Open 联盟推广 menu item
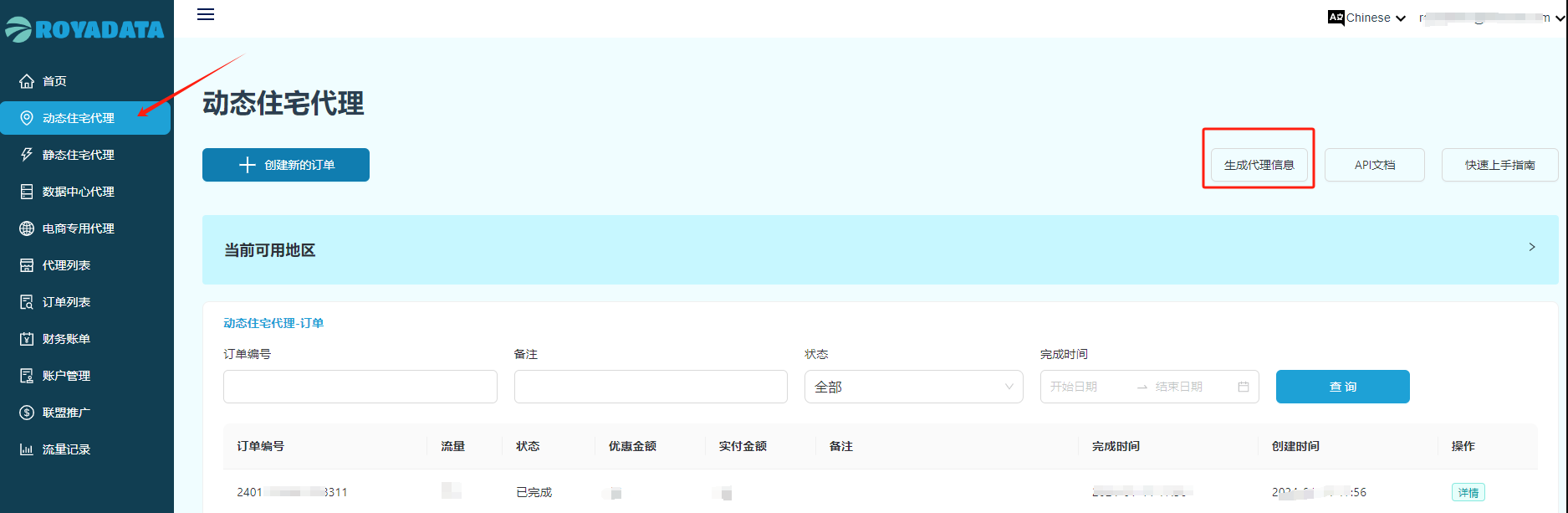 pyautogui.click(x=86, y=413)
